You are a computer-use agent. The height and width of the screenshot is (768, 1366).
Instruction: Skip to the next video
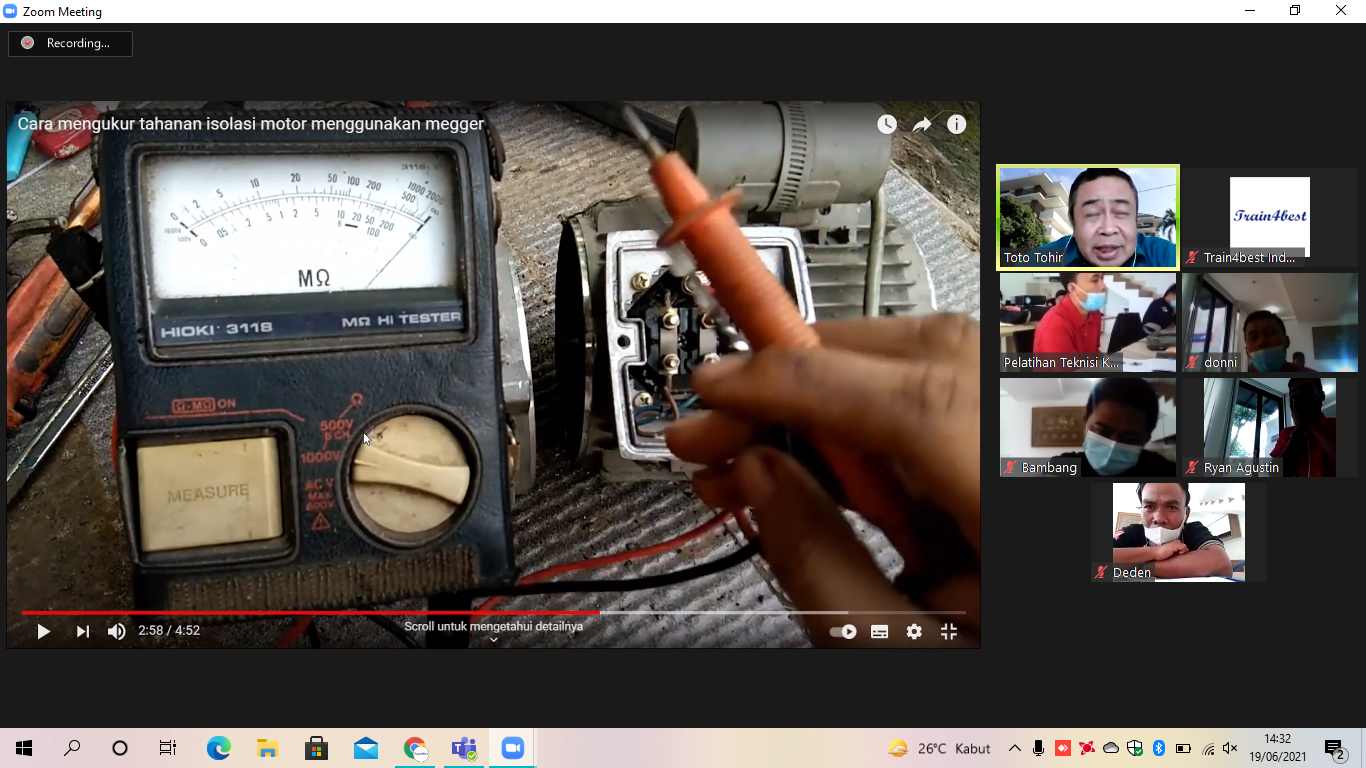tap(82, 631)
